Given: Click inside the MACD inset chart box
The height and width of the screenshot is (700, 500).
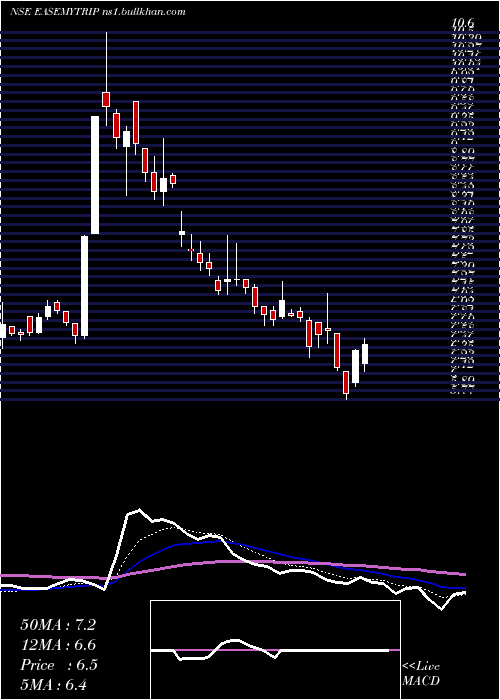Looking at the screenshot, I should [x=275, y=650].
